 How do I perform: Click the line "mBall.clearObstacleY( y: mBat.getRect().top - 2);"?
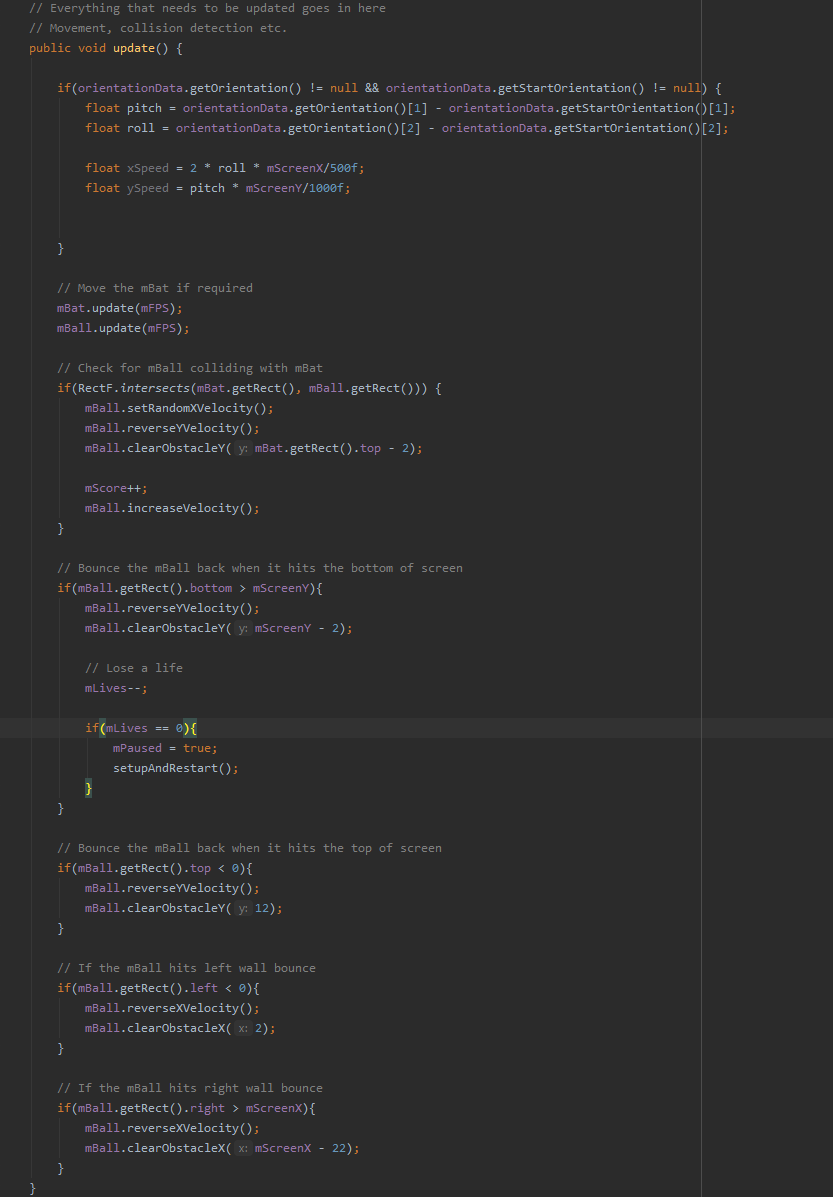click(253, 448)
